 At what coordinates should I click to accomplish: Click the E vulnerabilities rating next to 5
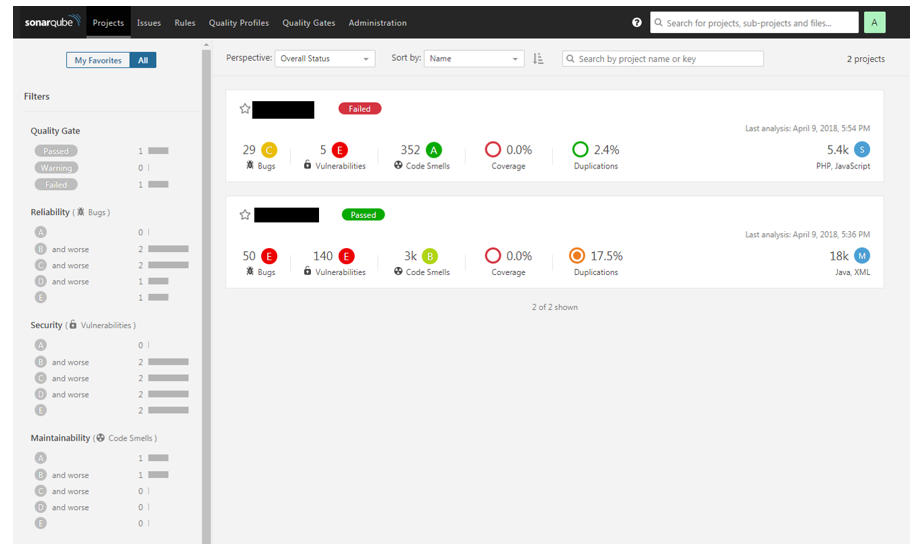[x=340, y=150]
